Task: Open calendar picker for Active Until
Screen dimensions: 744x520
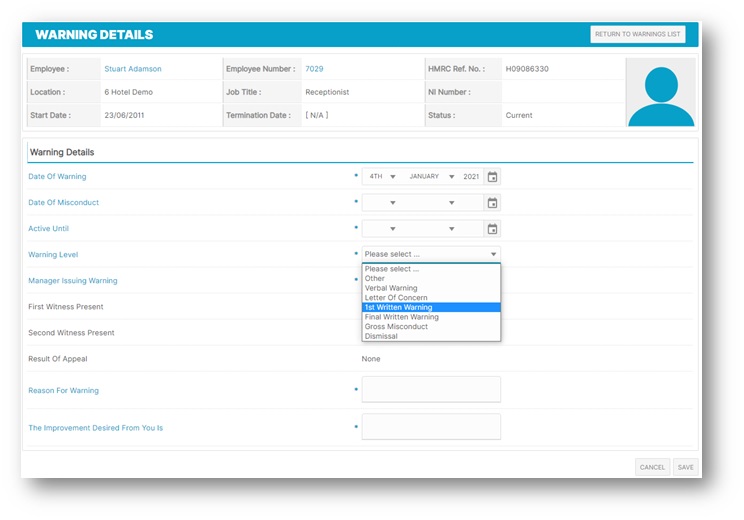Action: pyautogui.click(x=492, y=229)
